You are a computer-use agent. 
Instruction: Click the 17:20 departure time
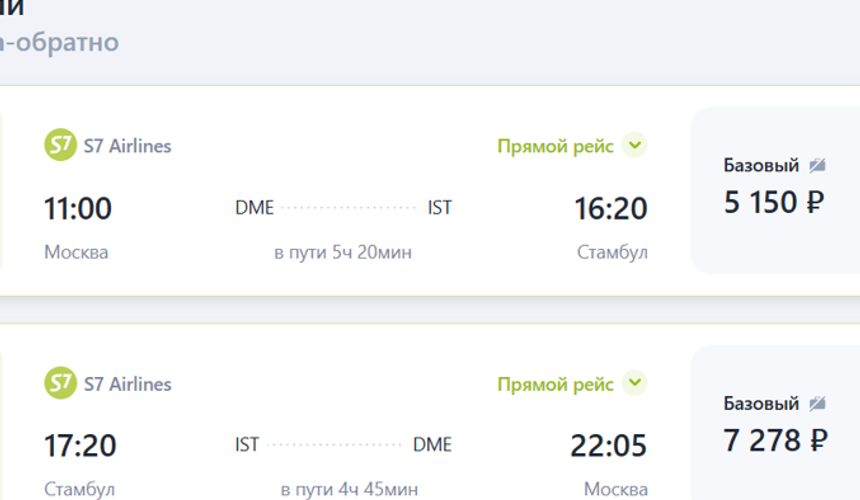(80, 445)
